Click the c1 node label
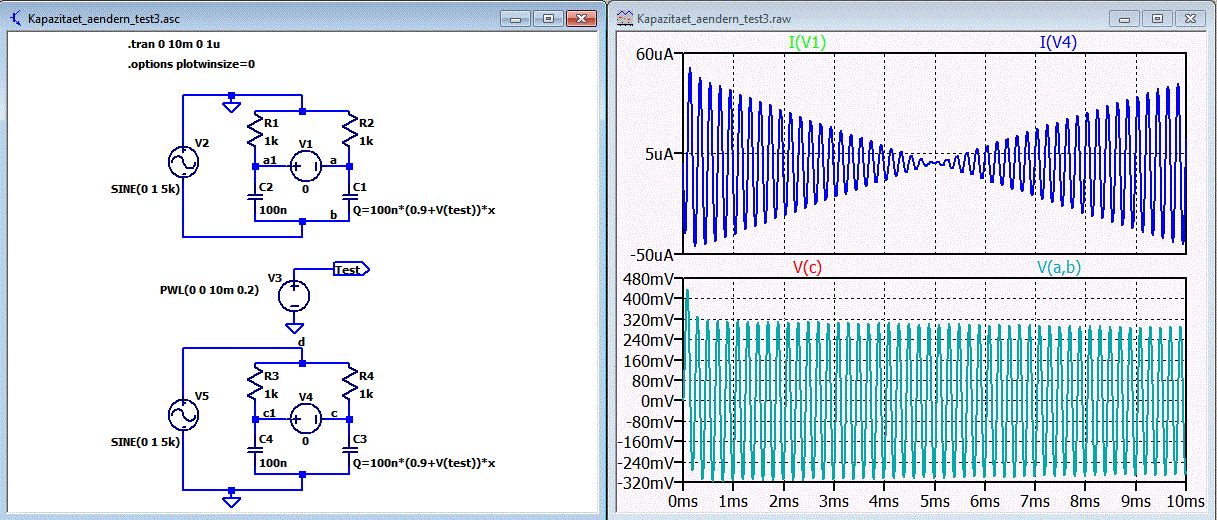The image size is (1217, 520). click(x=269, y=411)
